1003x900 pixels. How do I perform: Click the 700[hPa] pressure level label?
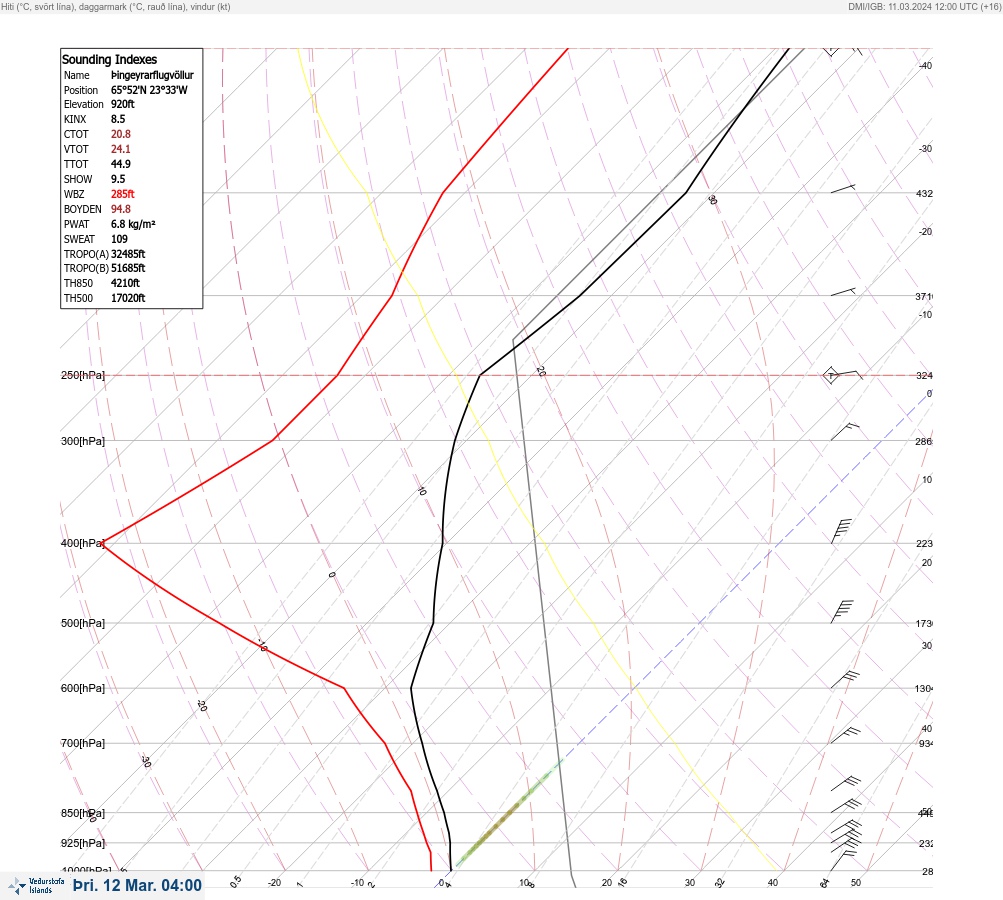pyautogui.click(x=83, y=743)
